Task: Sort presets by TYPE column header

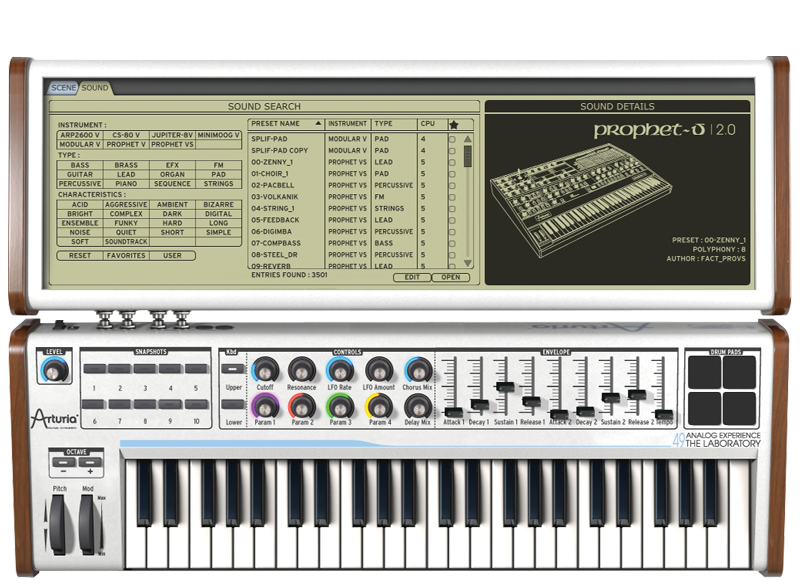Action: tap(394, 124)
